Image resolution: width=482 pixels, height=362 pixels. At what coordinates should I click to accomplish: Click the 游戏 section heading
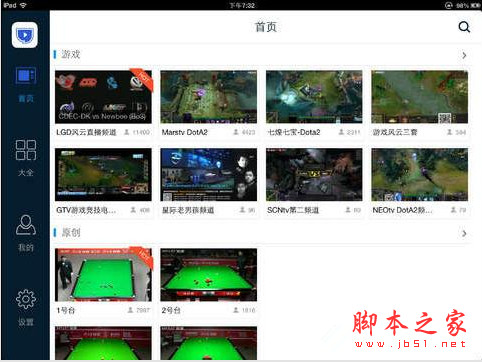[x=71, y=54]
